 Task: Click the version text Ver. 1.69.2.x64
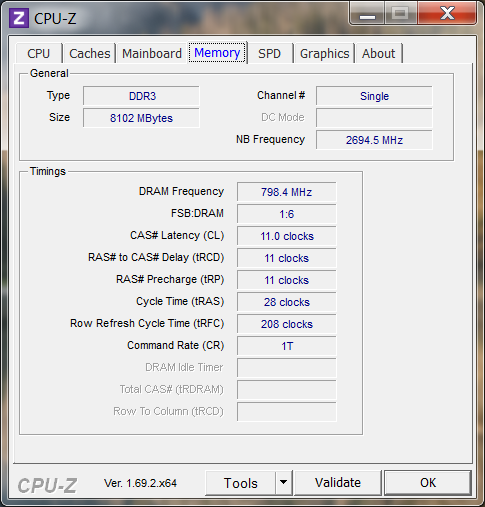(x=140, y=483)
